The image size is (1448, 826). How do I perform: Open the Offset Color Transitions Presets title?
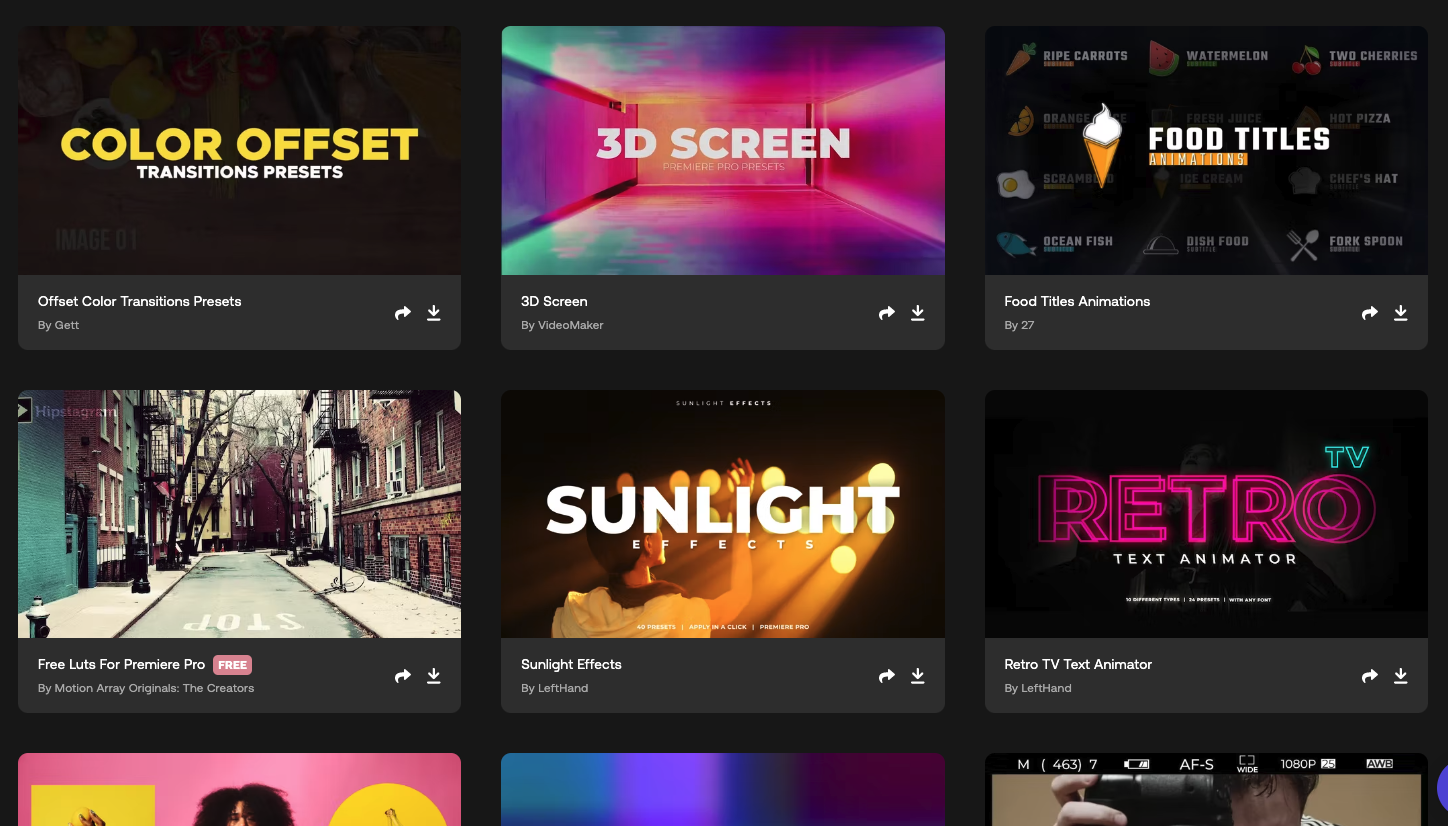tap(139, 301)
